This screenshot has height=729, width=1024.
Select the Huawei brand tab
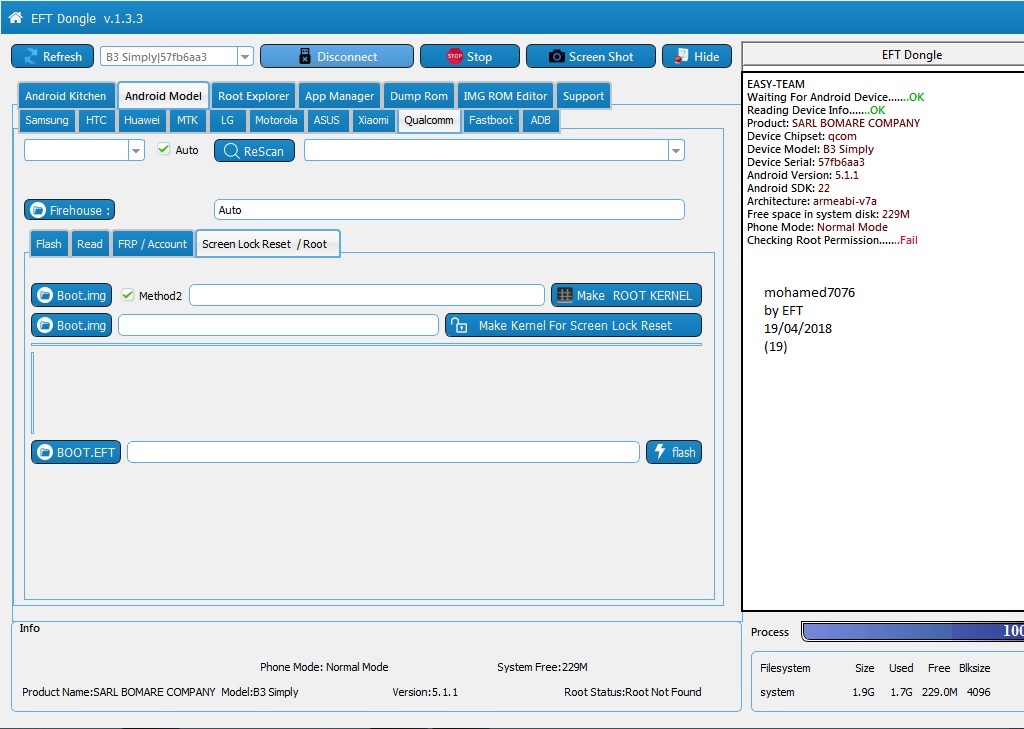pos(142,120)
